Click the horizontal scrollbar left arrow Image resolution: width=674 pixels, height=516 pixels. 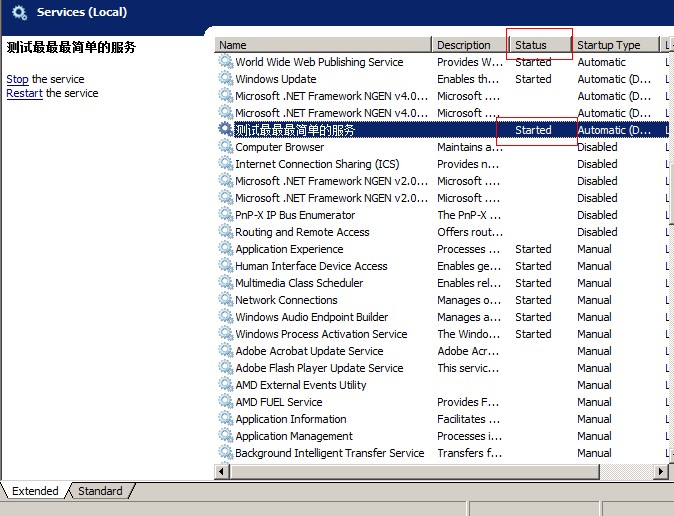click(222, 472)
